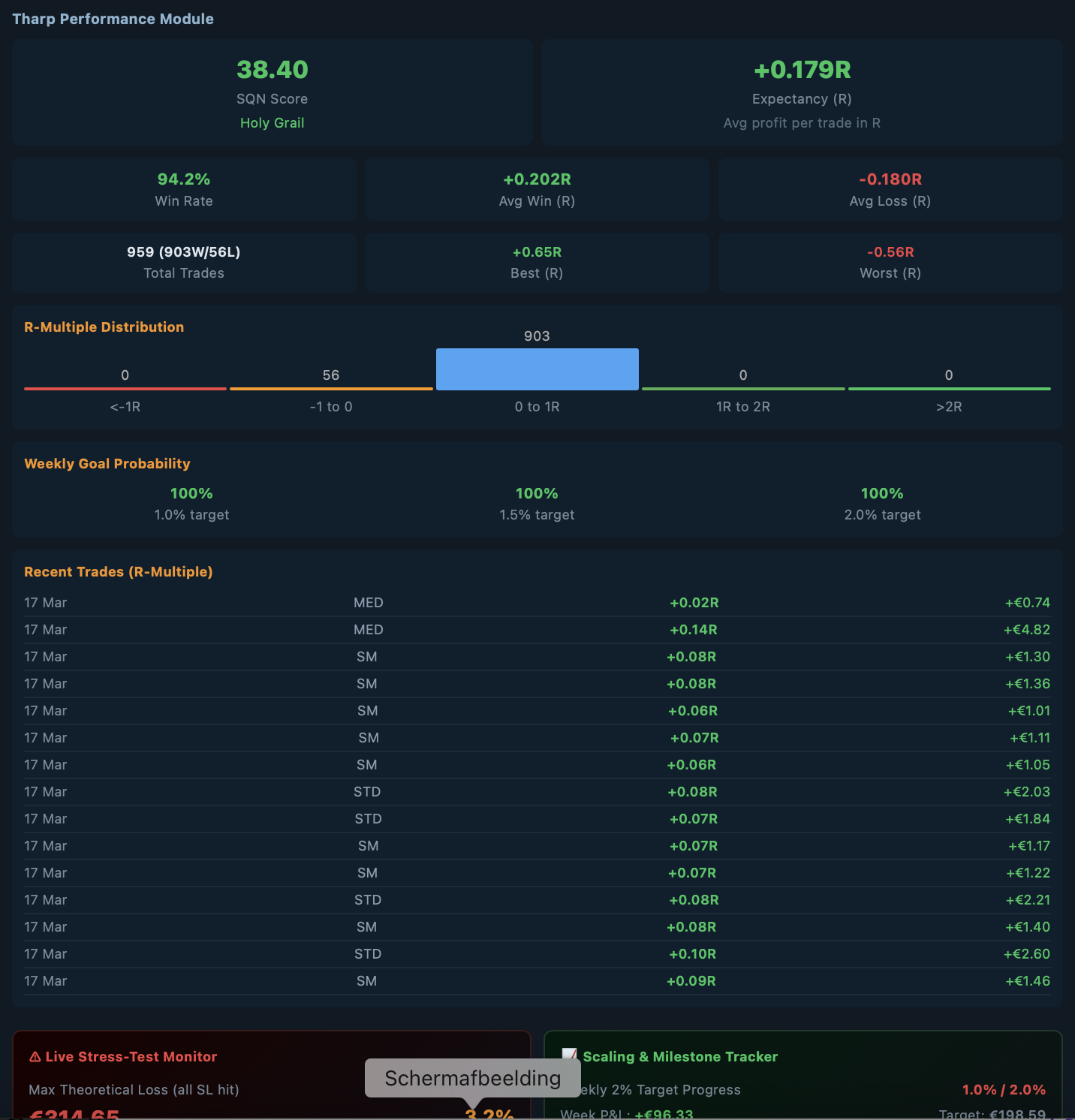Open the SQN Score card

272,90
